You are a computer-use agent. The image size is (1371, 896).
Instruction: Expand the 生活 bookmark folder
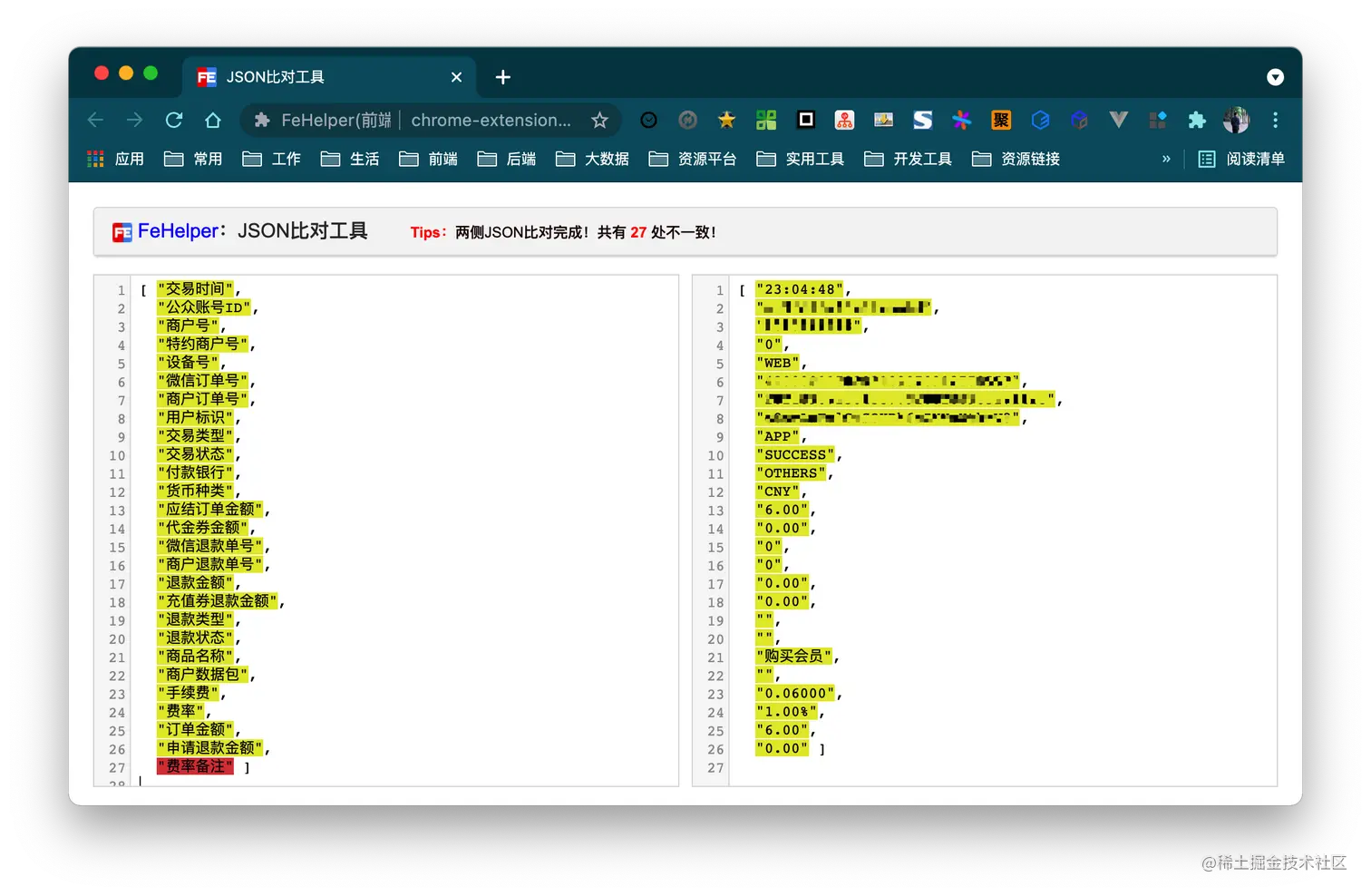(350, 159)
